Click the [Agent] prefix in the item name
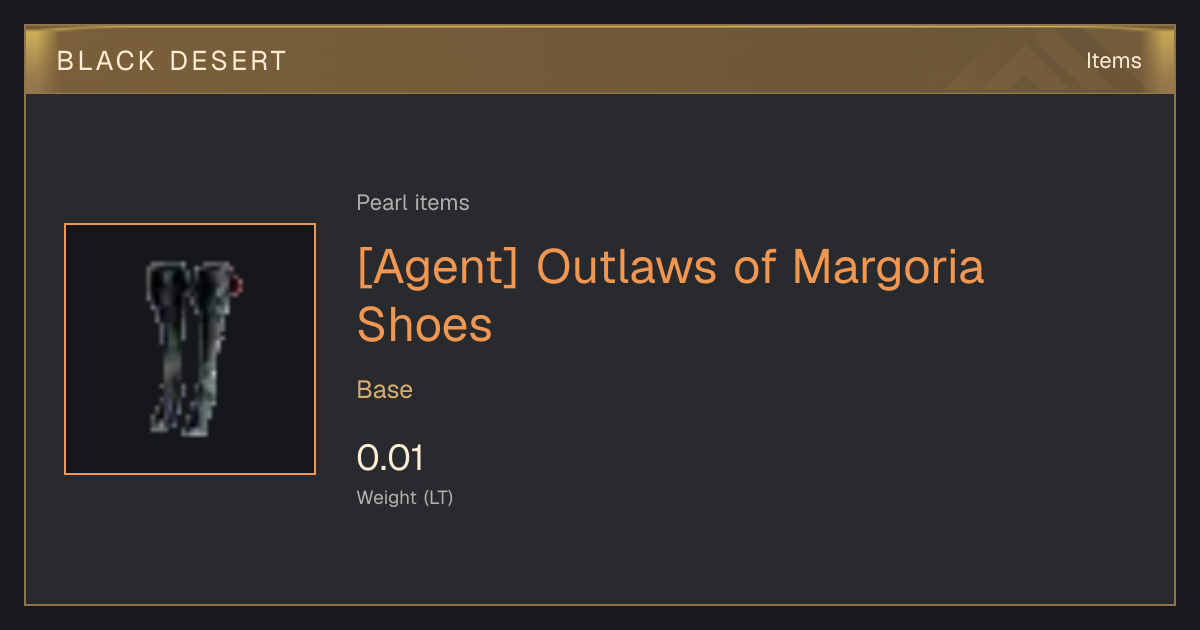This screenshot has width=1200, height=630. tap(437, 268)
